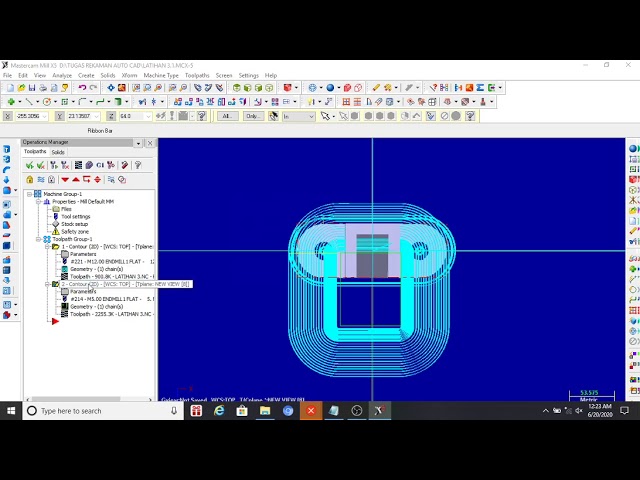This screenshot has width=640, height=480.
Task: Click the Print icon in top toolbar
Action: pyautogui.click(x=43, y=88)
